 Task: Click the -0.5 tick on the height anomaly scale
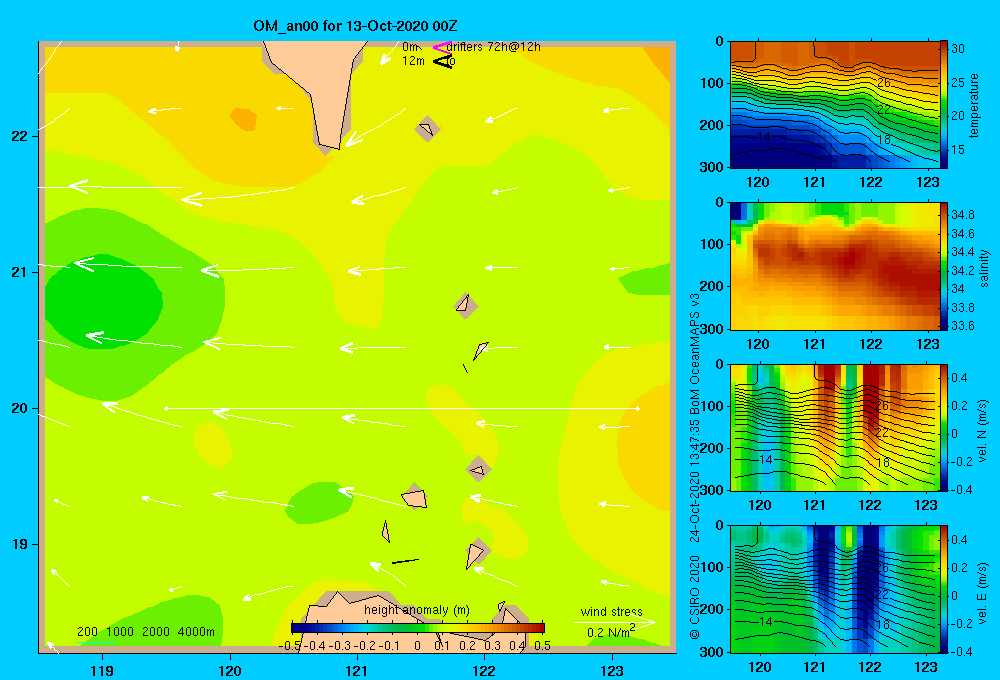coord(290,646)
